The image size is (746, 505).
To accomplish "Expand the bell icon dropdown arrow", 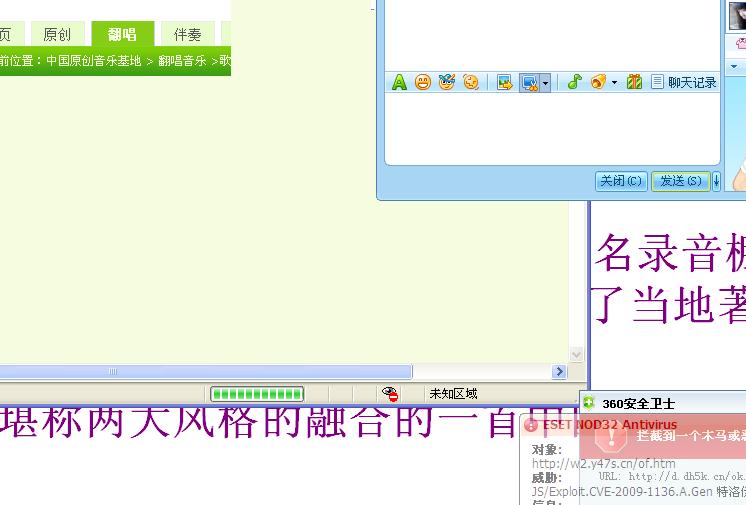I will tap(614, 84).
